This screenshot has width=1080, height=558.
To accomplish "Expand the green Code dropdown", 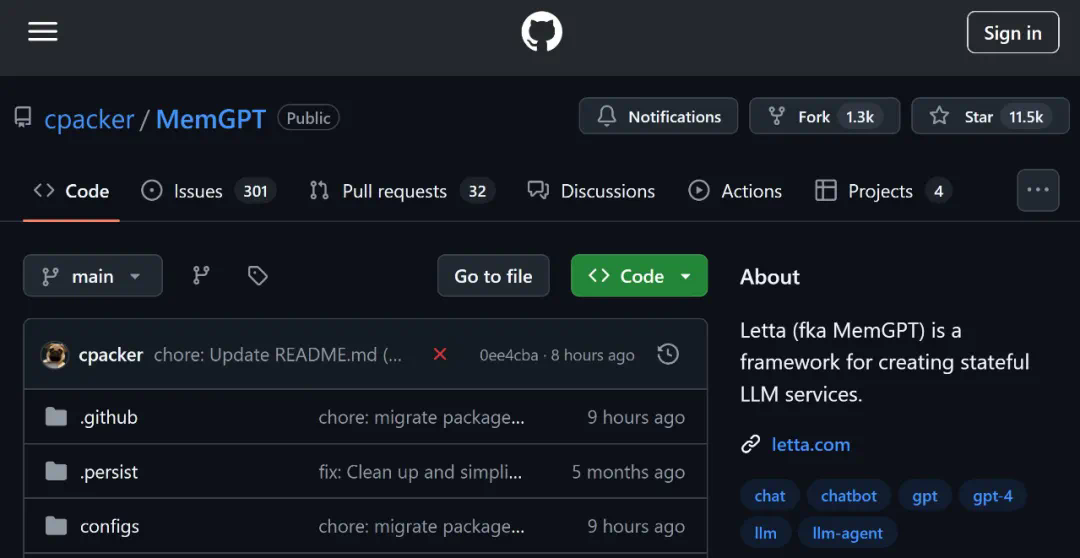I will click(639, 276).
